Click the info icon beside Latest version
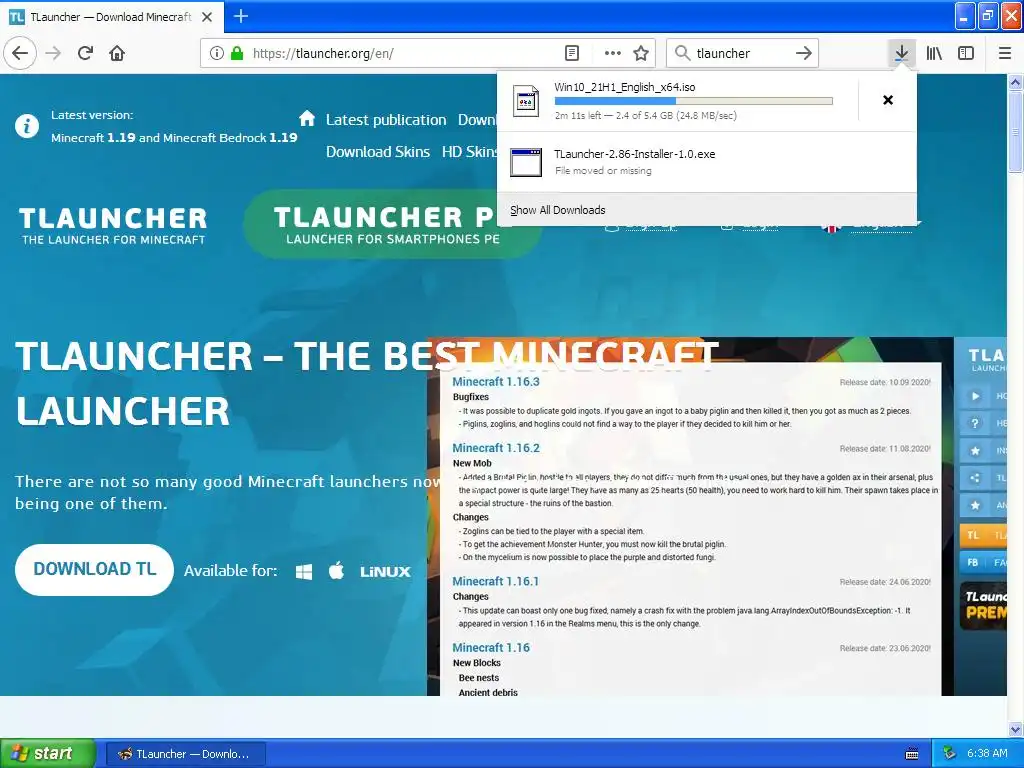Image resolution: width=1024 pixels, height=768 pixels. tap(27, 125)
